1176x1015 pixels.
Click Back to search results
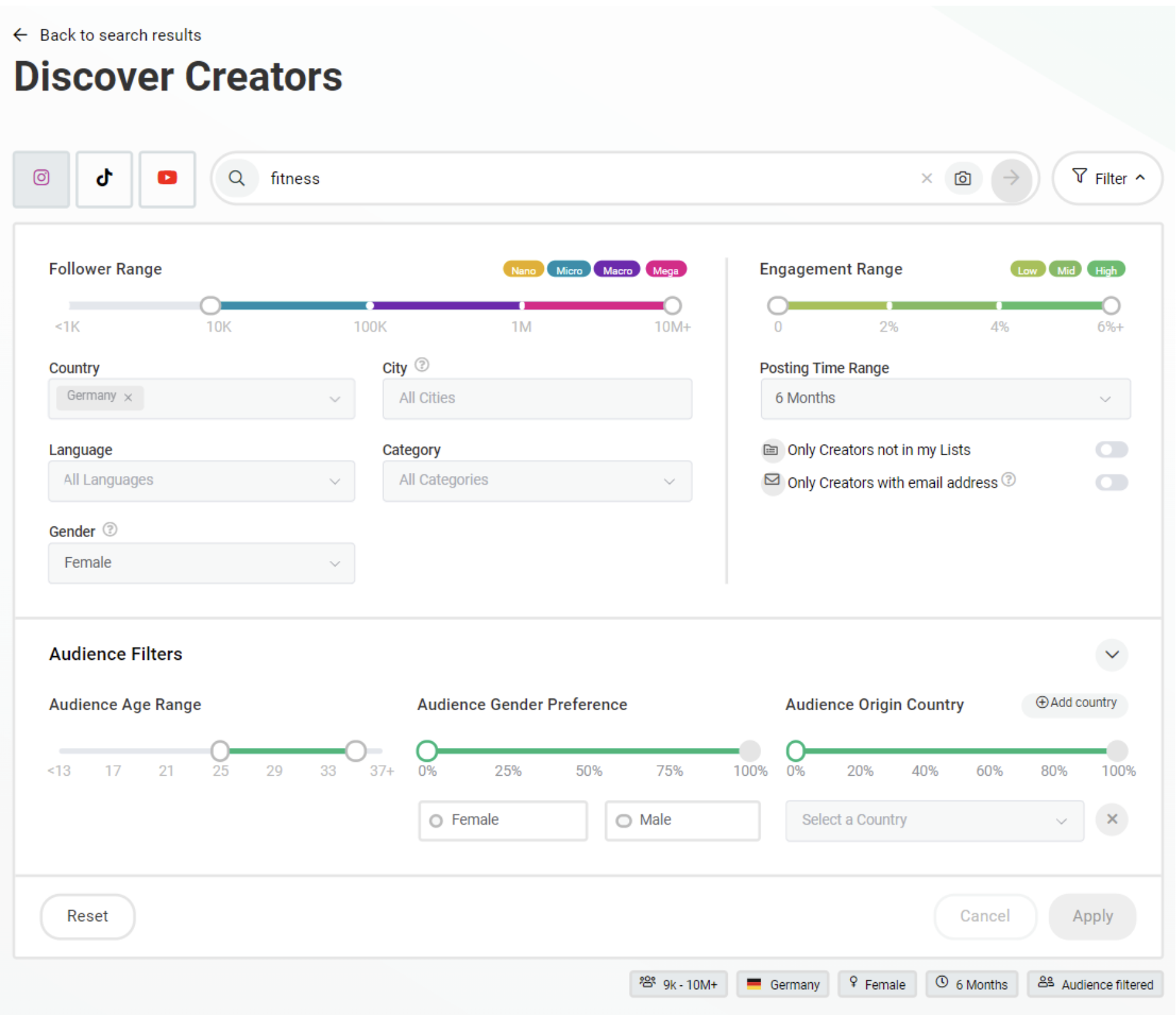click(107, 35)
